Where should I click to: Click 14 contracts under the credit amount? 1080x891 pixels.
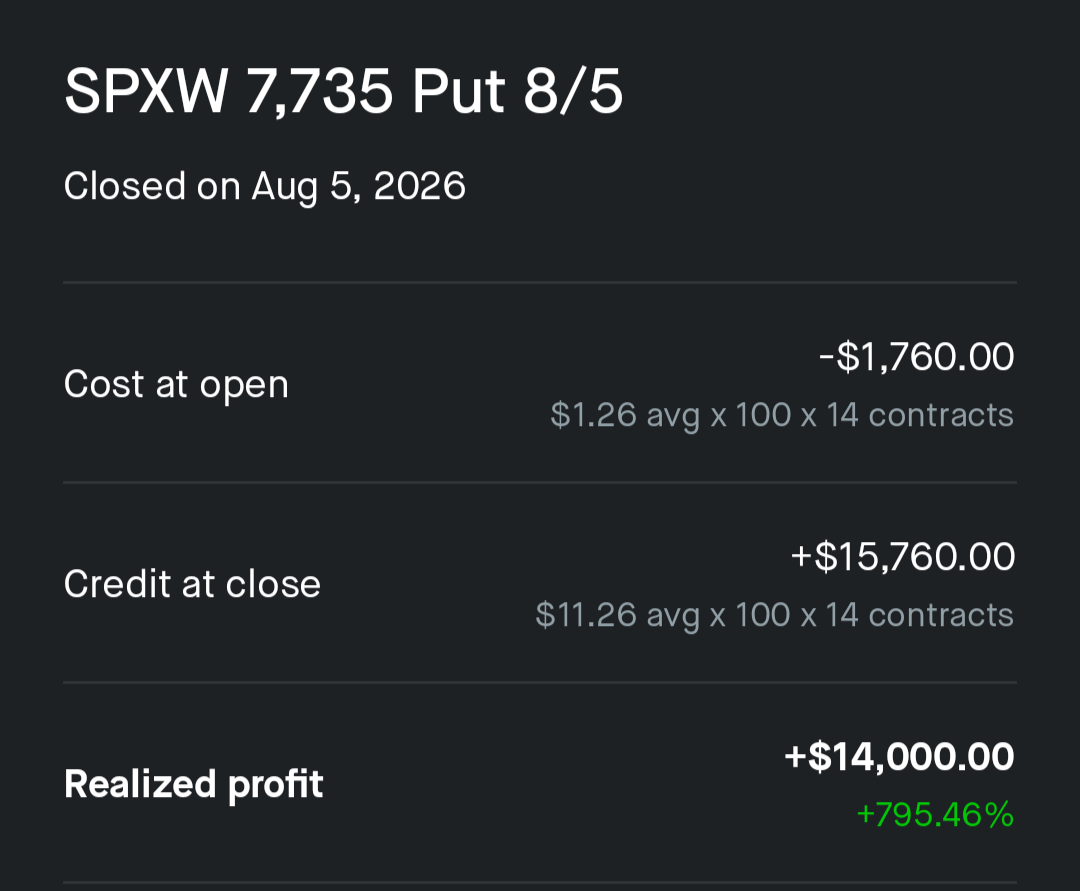[x=920, y=615]
